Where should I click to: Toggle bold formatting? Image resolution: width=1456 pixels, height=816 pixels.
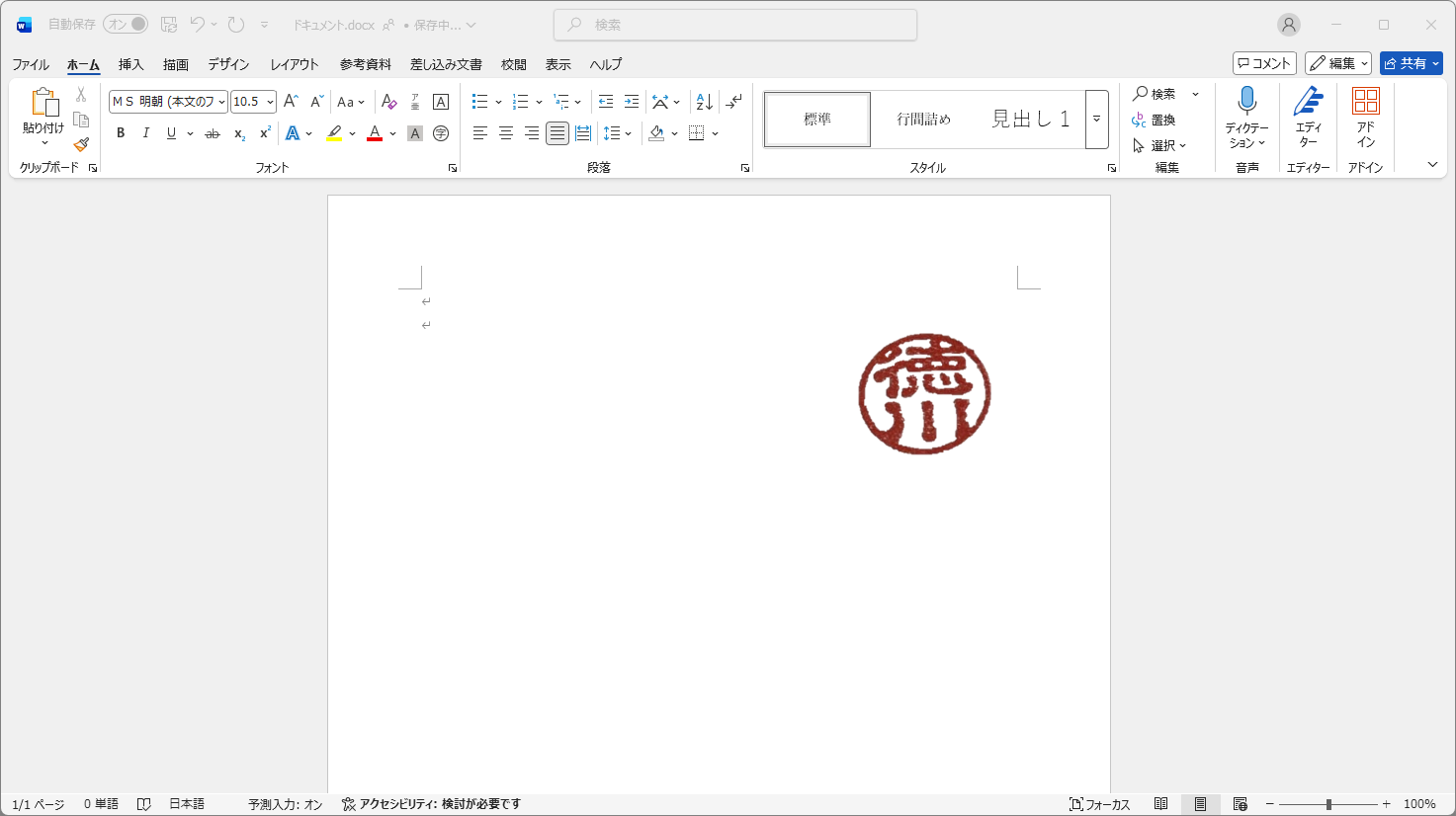121,133
